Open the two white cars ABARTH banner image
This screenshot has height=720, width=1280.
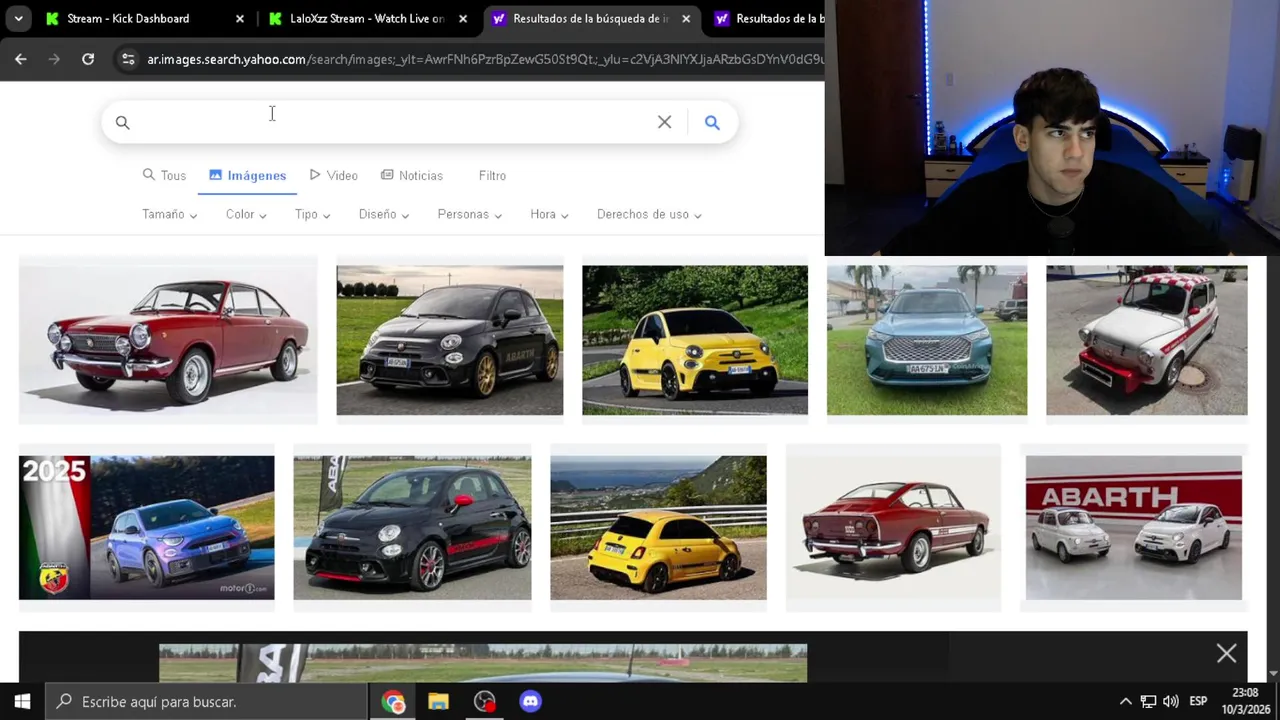tap(1134, 527)
